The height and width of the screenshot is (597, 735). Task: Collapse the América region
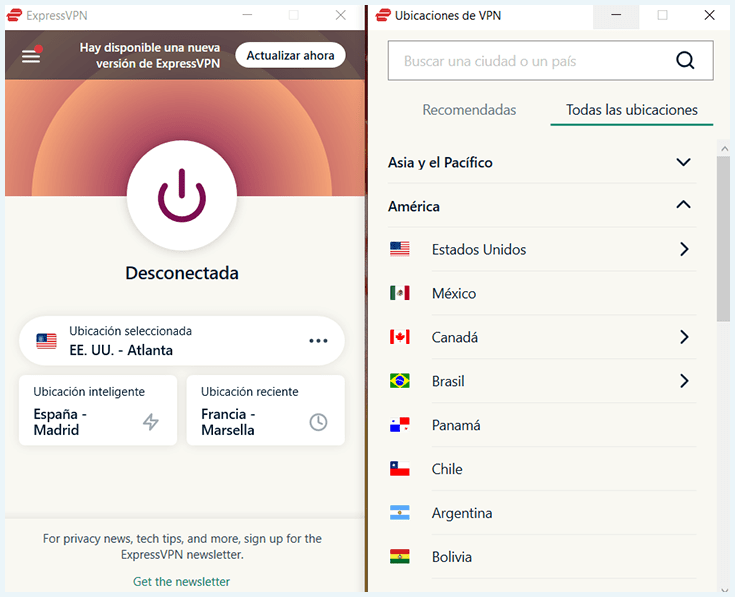tap(542, 206)
